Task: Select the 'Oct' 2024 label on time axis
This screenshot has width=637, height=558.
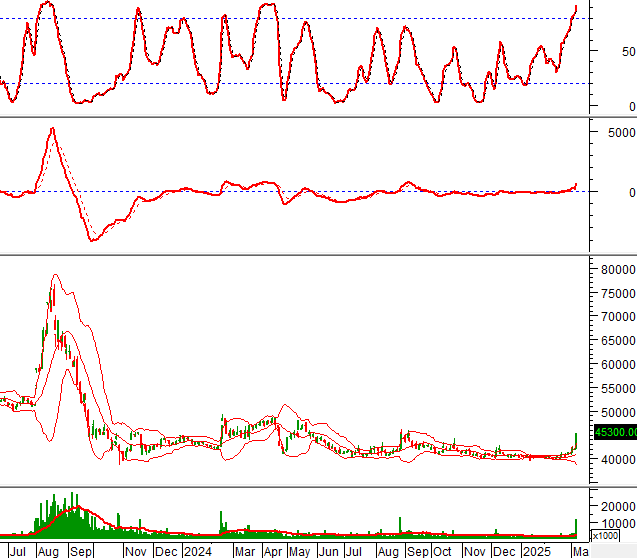Action: [x=442, y=552]
